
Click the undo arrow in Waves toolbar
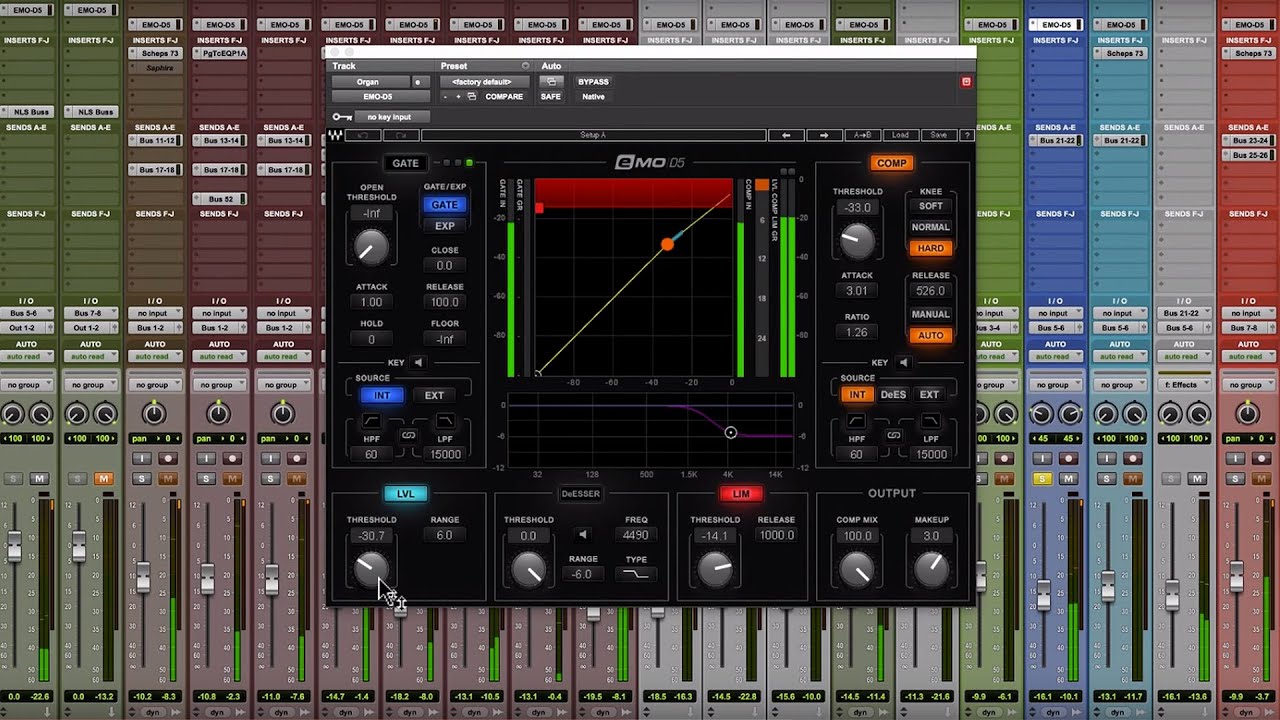(363, 135)
